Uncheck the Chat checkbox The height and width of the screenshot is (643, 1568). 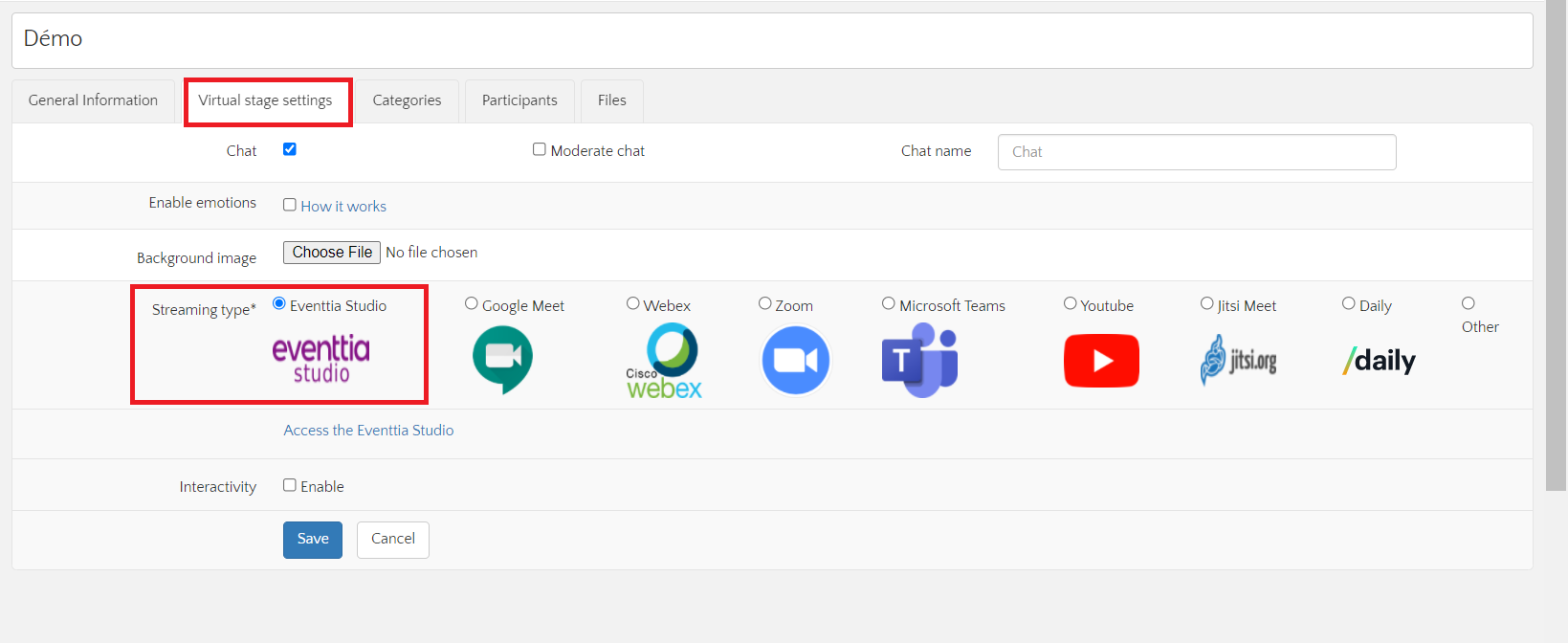click(290, 149)
